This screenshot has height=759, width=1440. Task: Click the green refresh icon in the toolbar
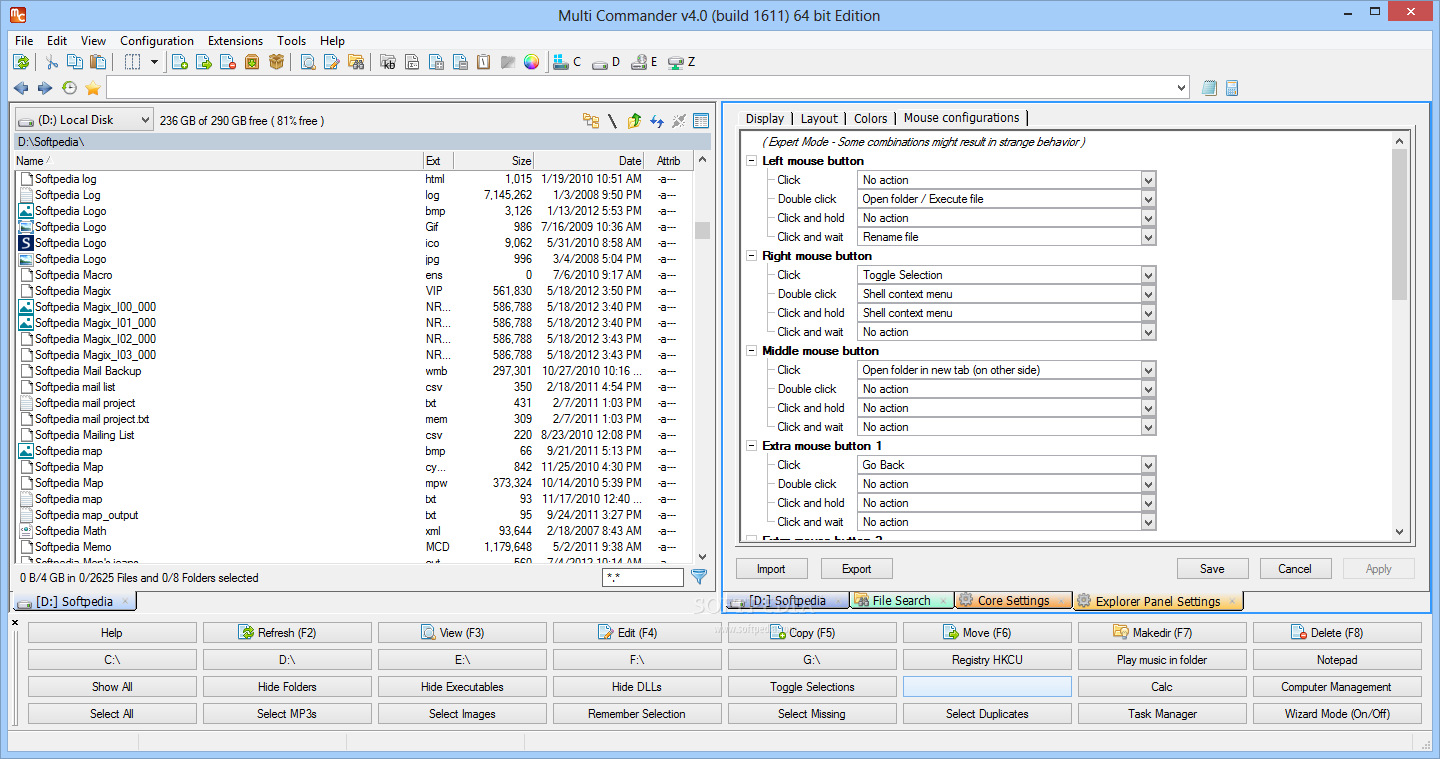click(21, 62)
